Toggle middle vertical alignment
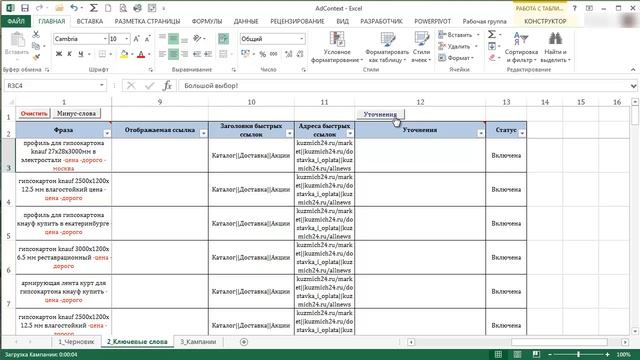The image size is (640, 360). click(173, 39)
